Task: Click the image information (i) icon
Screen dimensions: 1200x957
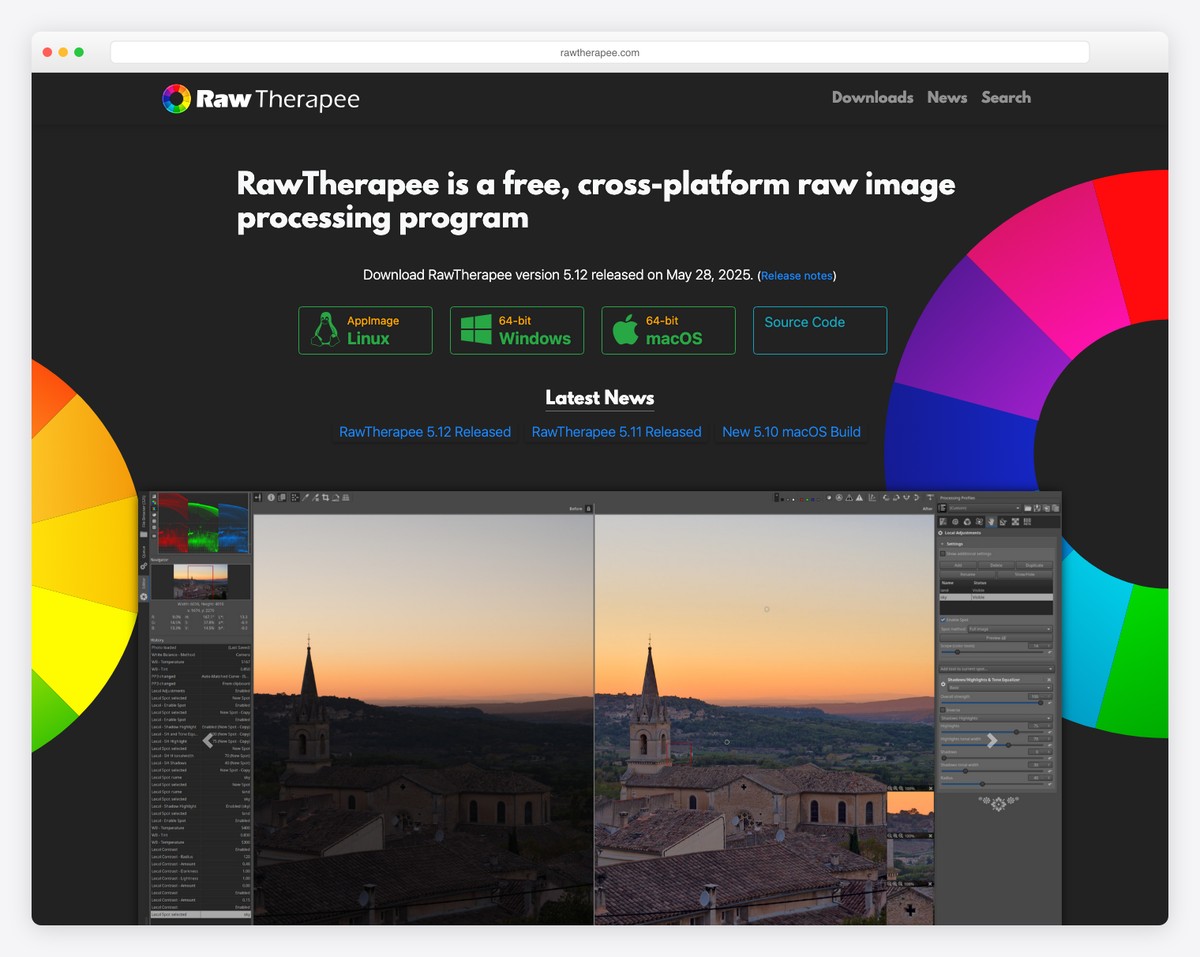Action: click(x=271, y=497)
